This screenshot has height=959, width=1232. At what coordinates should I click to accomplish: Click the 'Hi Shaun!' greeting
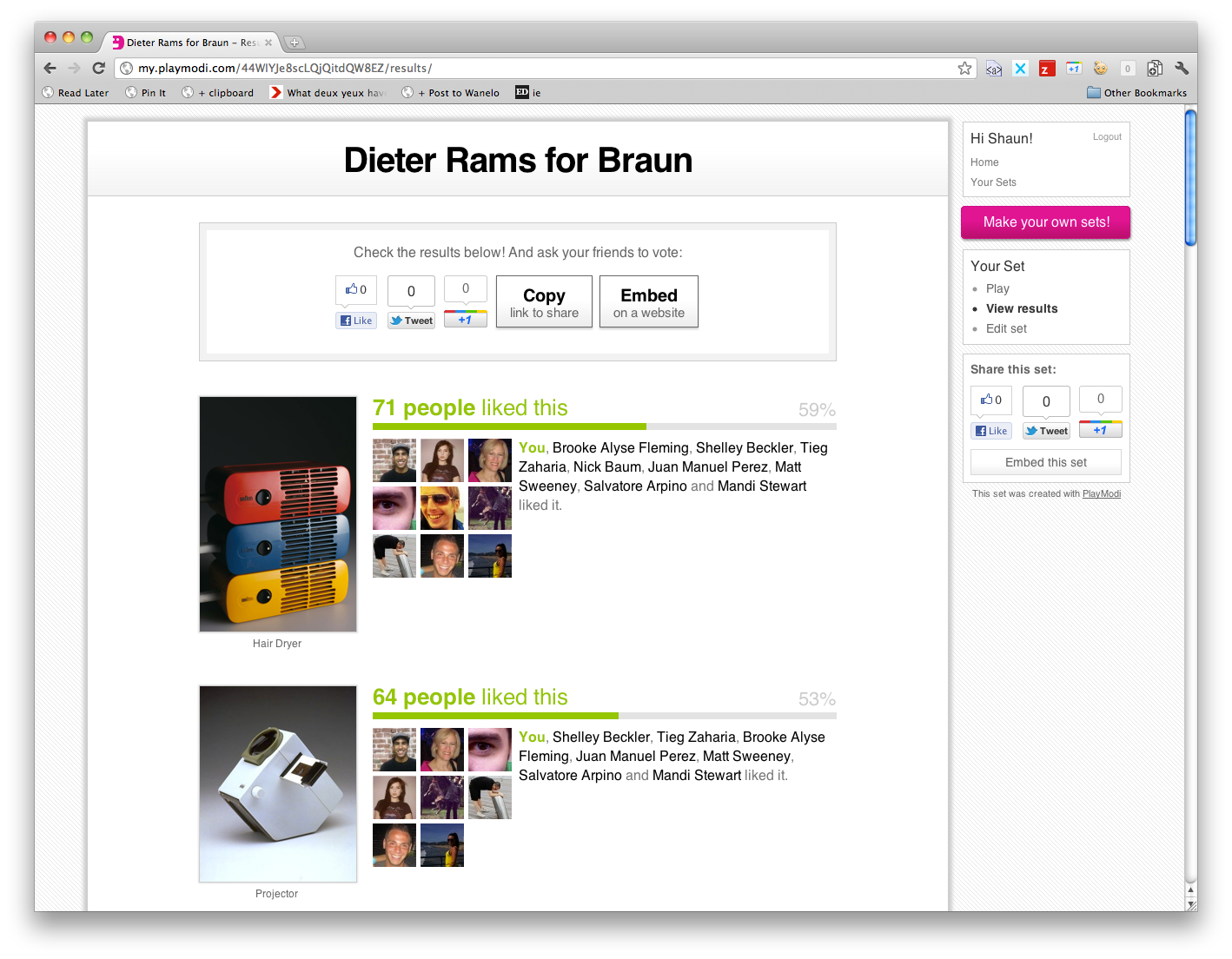[1002, 138]
